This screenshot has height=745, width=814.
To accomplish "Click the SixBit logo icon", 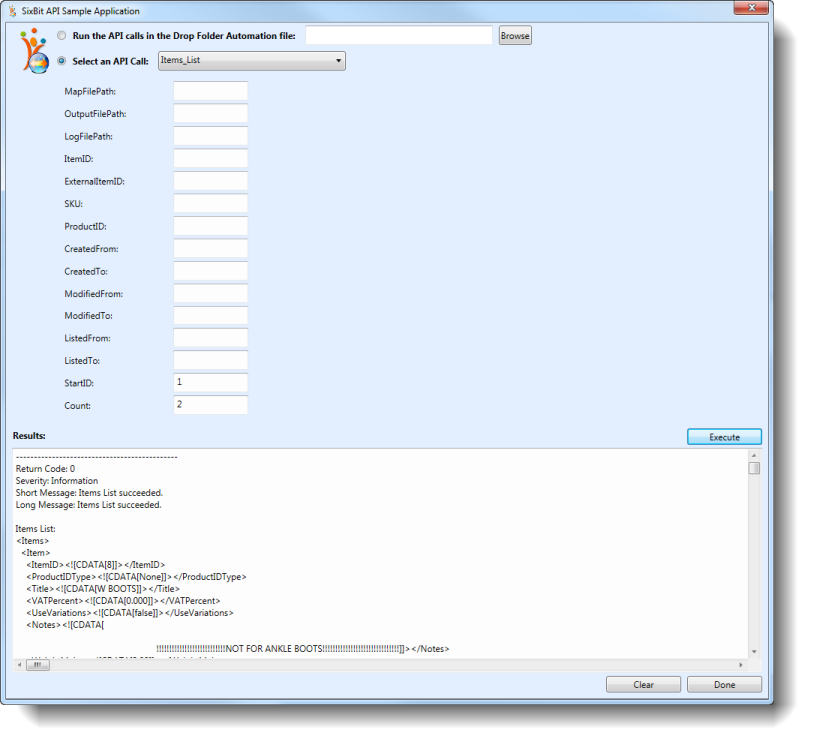I will tap(34, 50).
